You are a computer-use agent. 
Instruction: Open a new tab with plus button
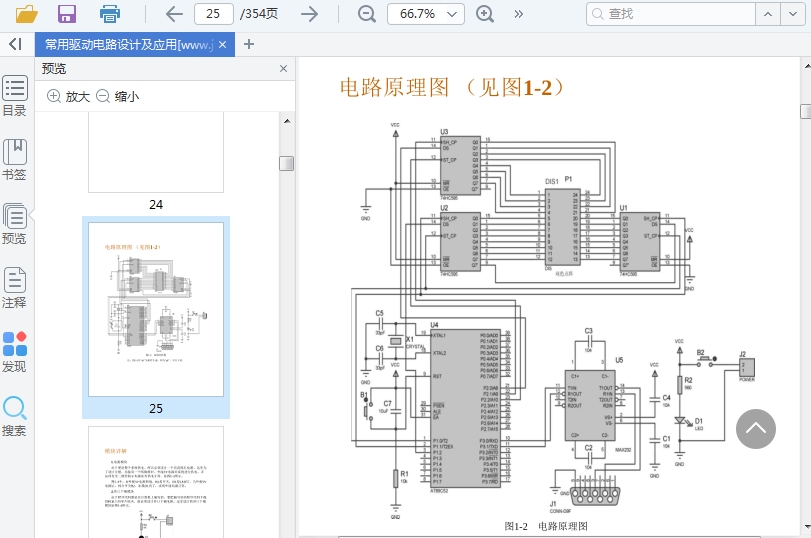coord(249,44)
